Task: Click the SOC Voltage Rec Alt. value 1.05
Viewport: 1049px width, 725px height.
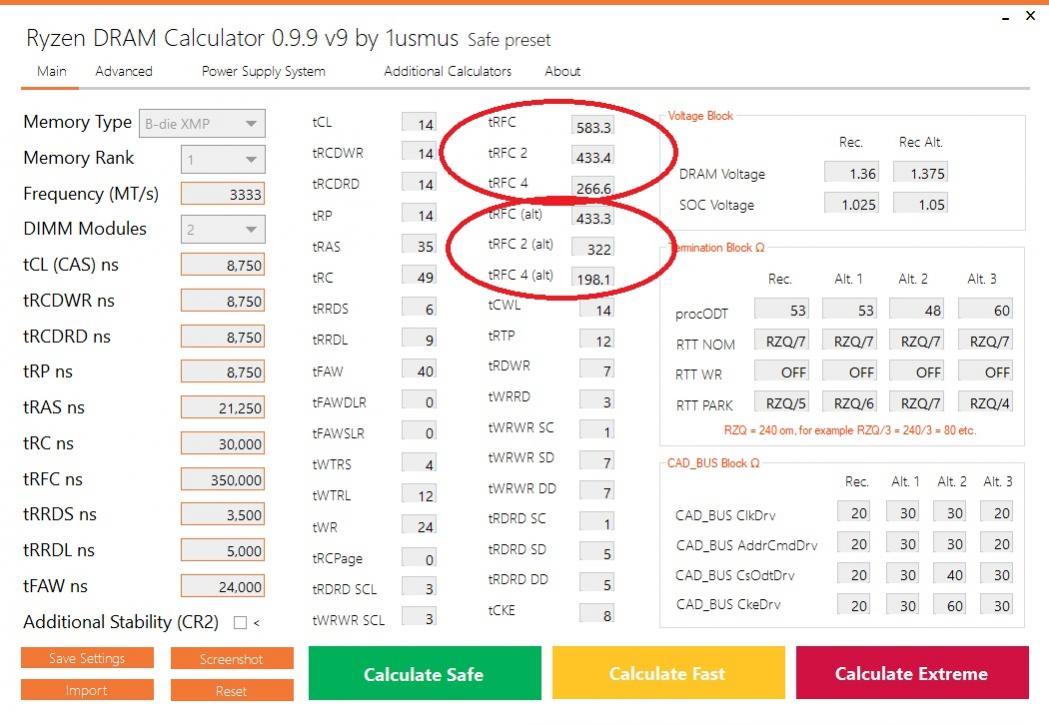Action: click(921, 203)
